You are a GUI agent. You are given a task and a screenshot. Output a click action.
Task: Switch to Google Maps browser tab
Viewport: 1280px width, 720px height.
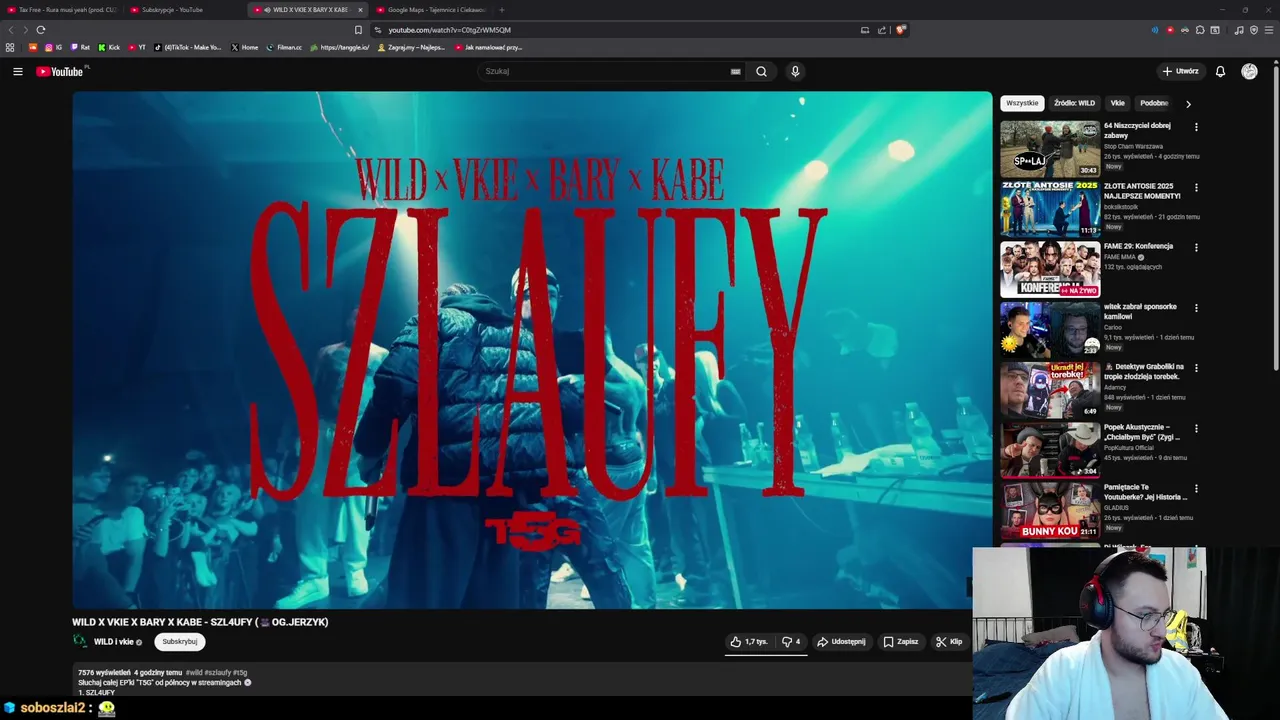(430, 10)
